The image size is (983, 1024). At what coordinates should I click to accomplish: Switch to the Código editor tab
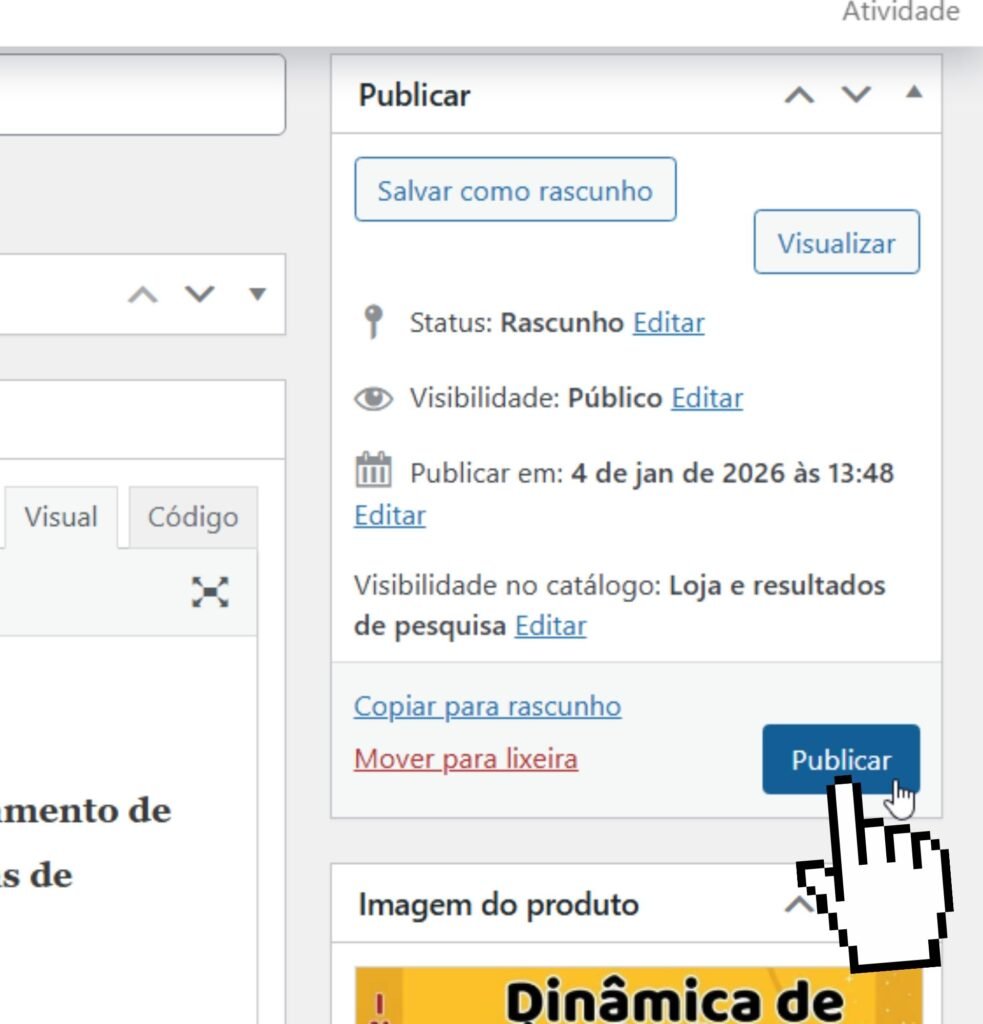coord(193,517)
